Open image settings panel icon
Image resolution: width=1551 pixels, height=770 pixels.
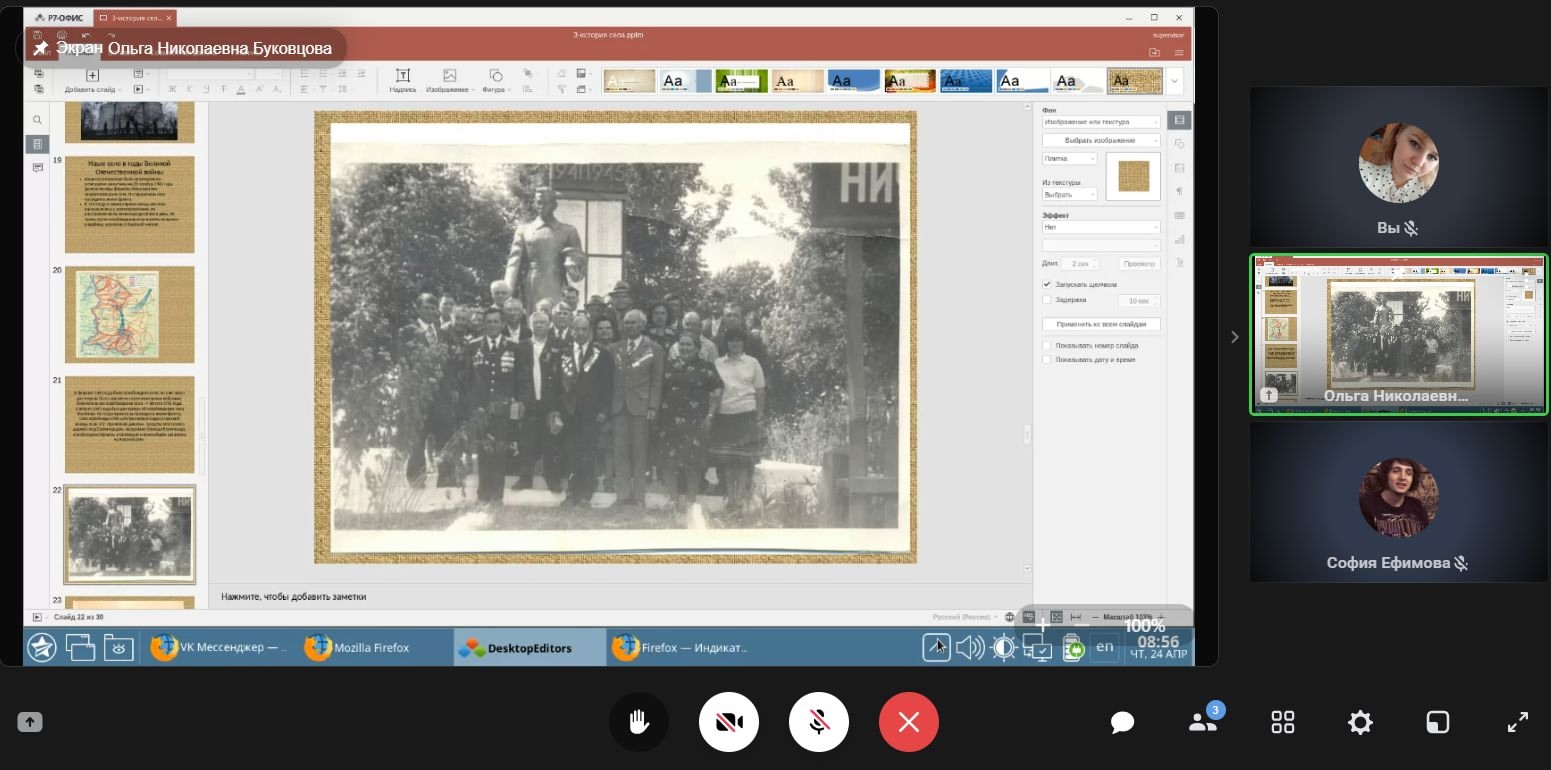click(1179, 168)
